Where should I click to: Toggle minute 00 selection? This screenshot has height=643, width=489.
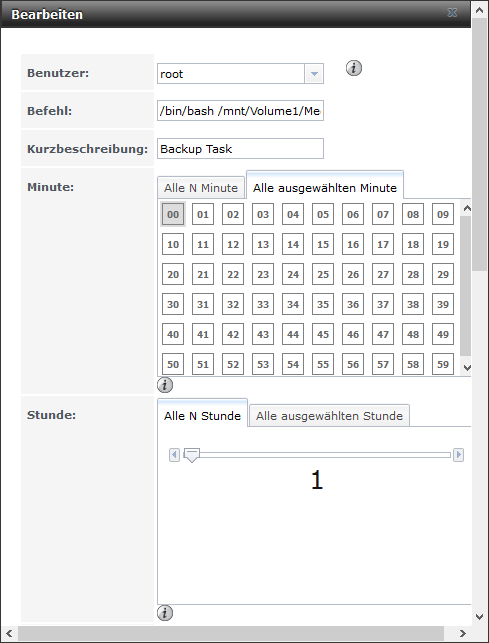point(173,214)
